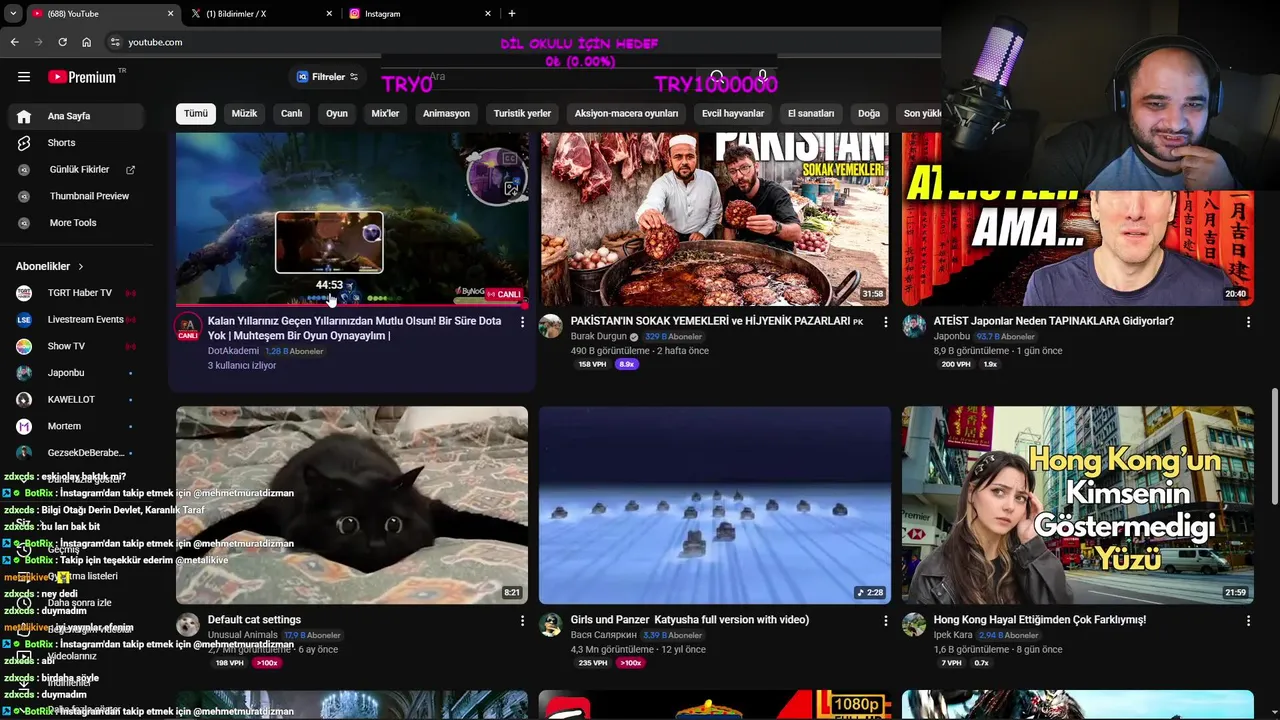The image size is (1280, 720).
Task: Open the tab search dropdown arrow
Action: point(13,14)
